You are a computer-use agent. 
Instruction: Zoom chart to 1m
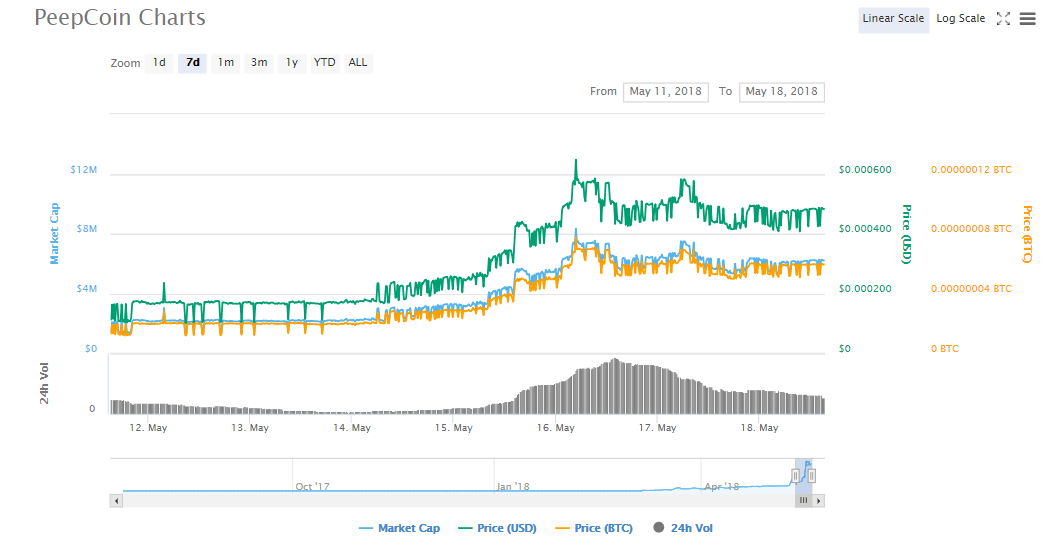point(226,63)
